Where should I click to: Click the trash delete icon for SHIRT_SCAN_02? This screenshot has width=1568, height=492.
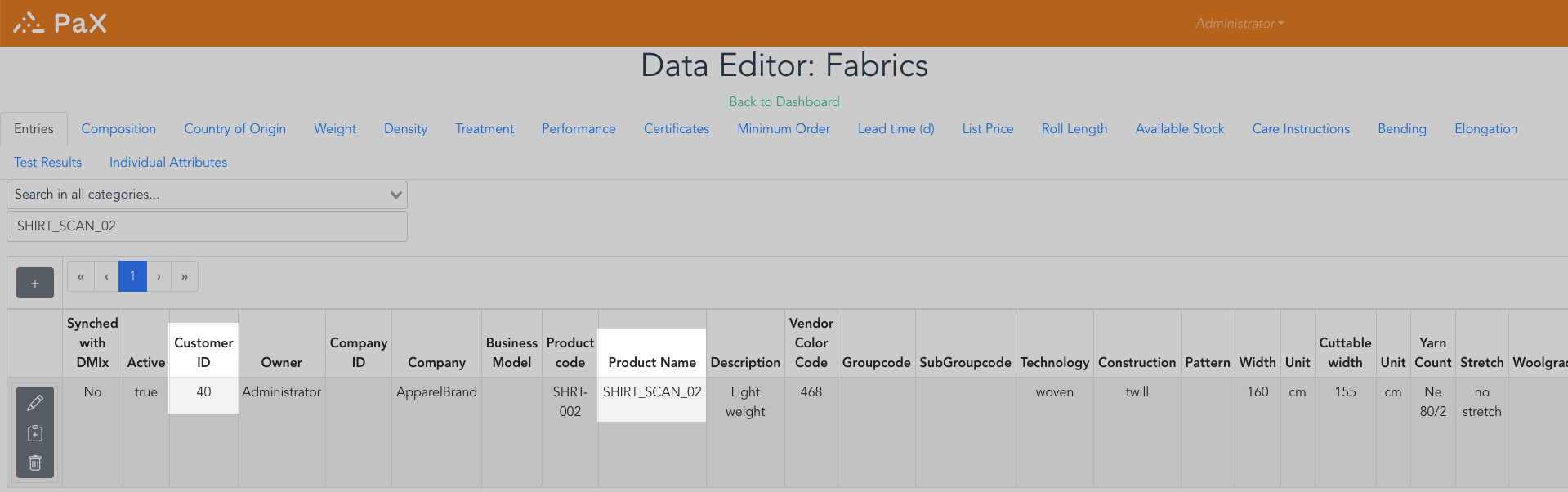(35, 463)
